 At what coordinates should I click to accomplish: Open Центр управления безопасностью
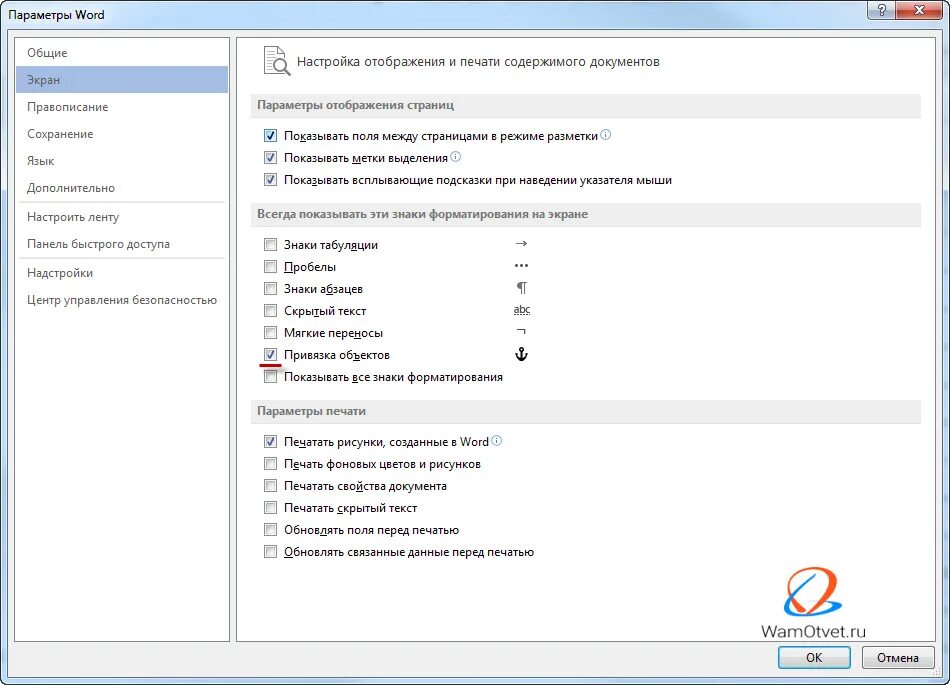(122, 300)
